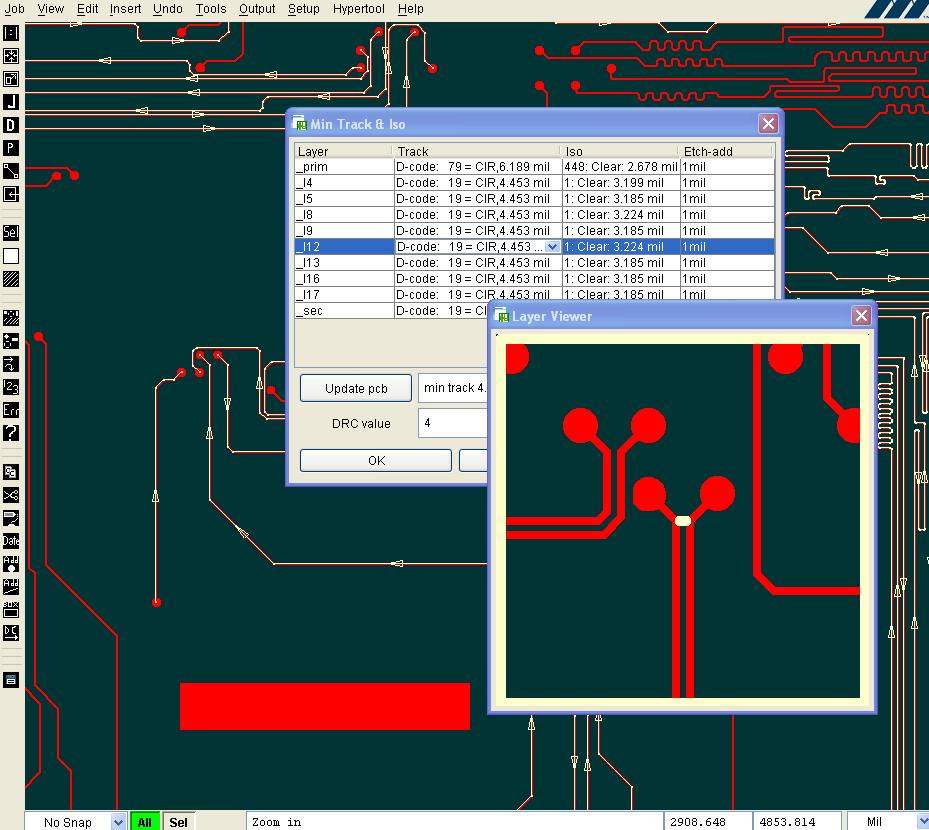Click the X coordinate 2908.648 readout
The image size is (929, 830).
pos(707,822)
